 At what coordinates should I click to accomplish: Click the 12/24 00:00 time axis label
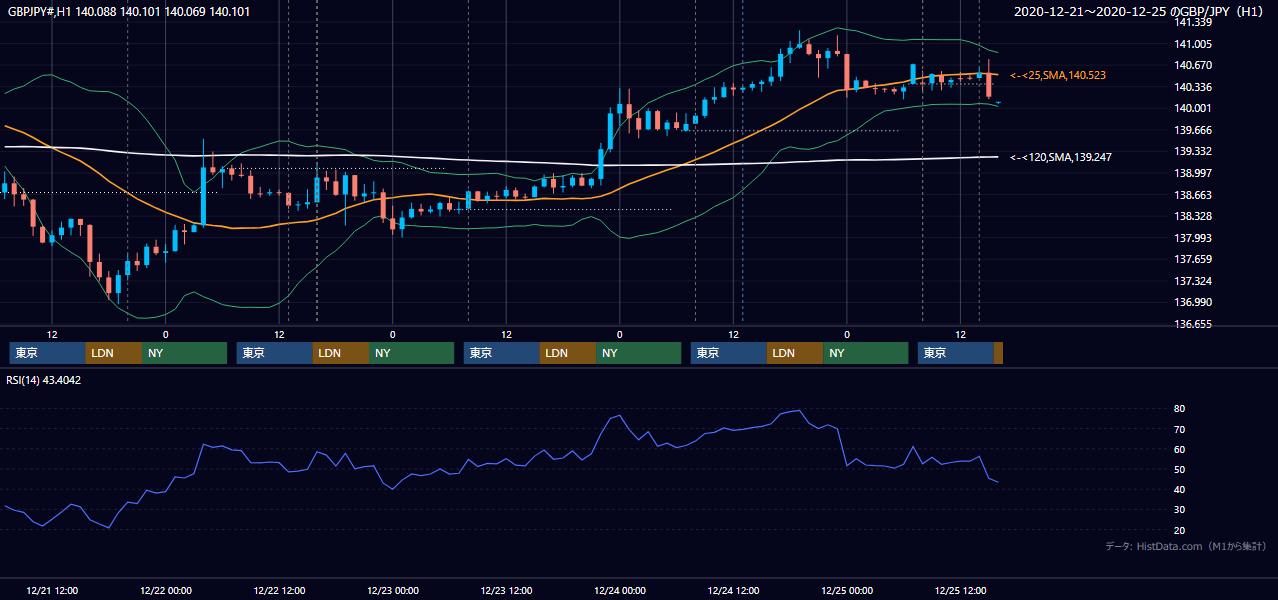point(619,590)
